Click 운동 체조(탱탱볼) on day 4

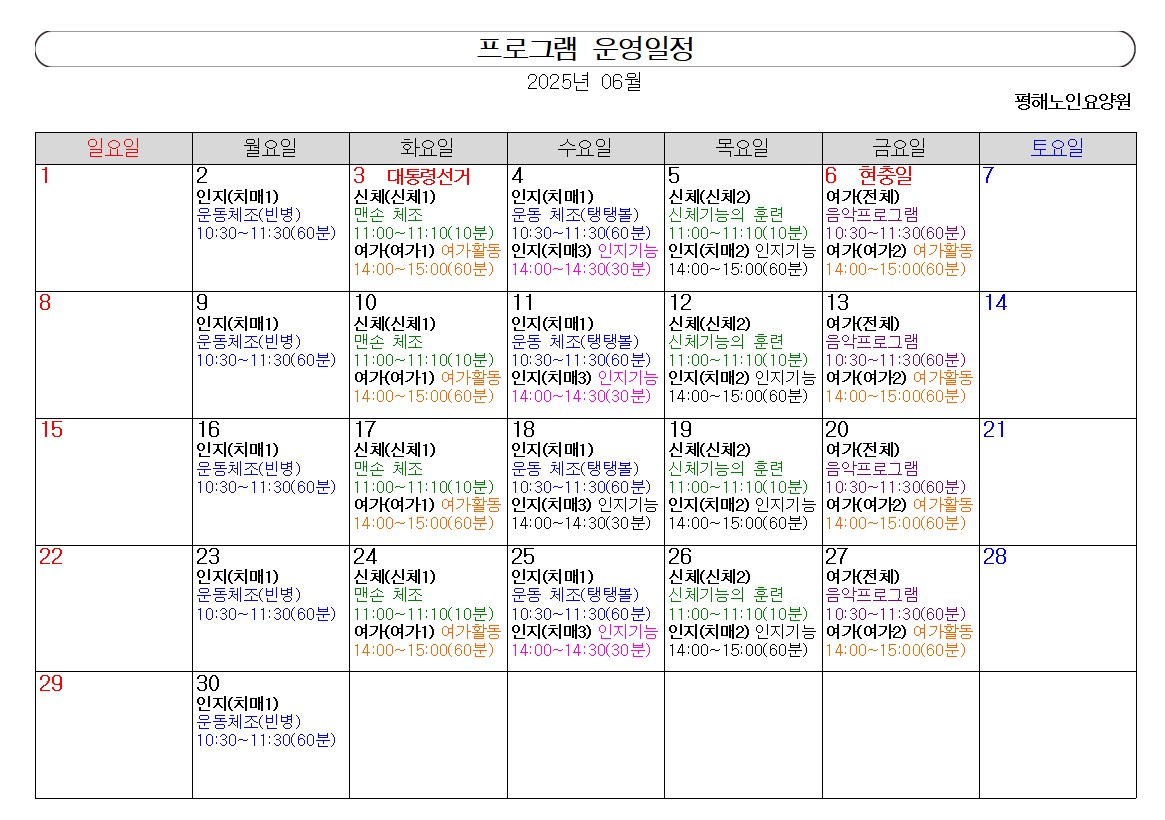(x=575, y=215)
